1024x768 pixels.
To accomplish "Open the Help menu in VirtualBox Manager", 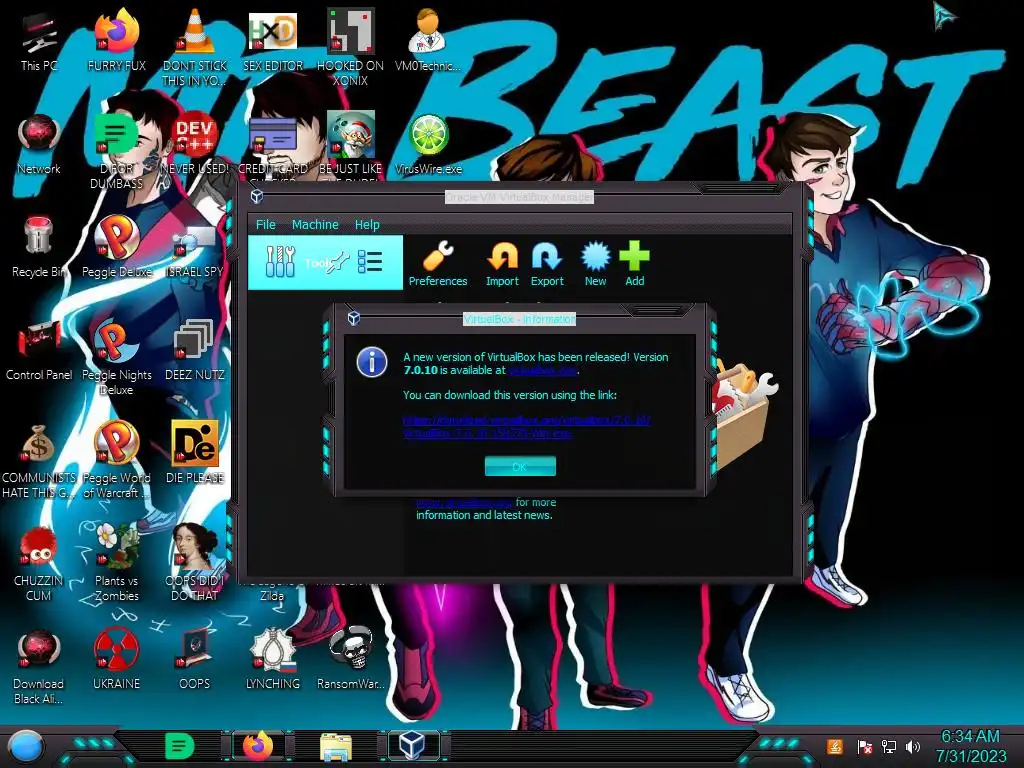I will tap(367, 225).
